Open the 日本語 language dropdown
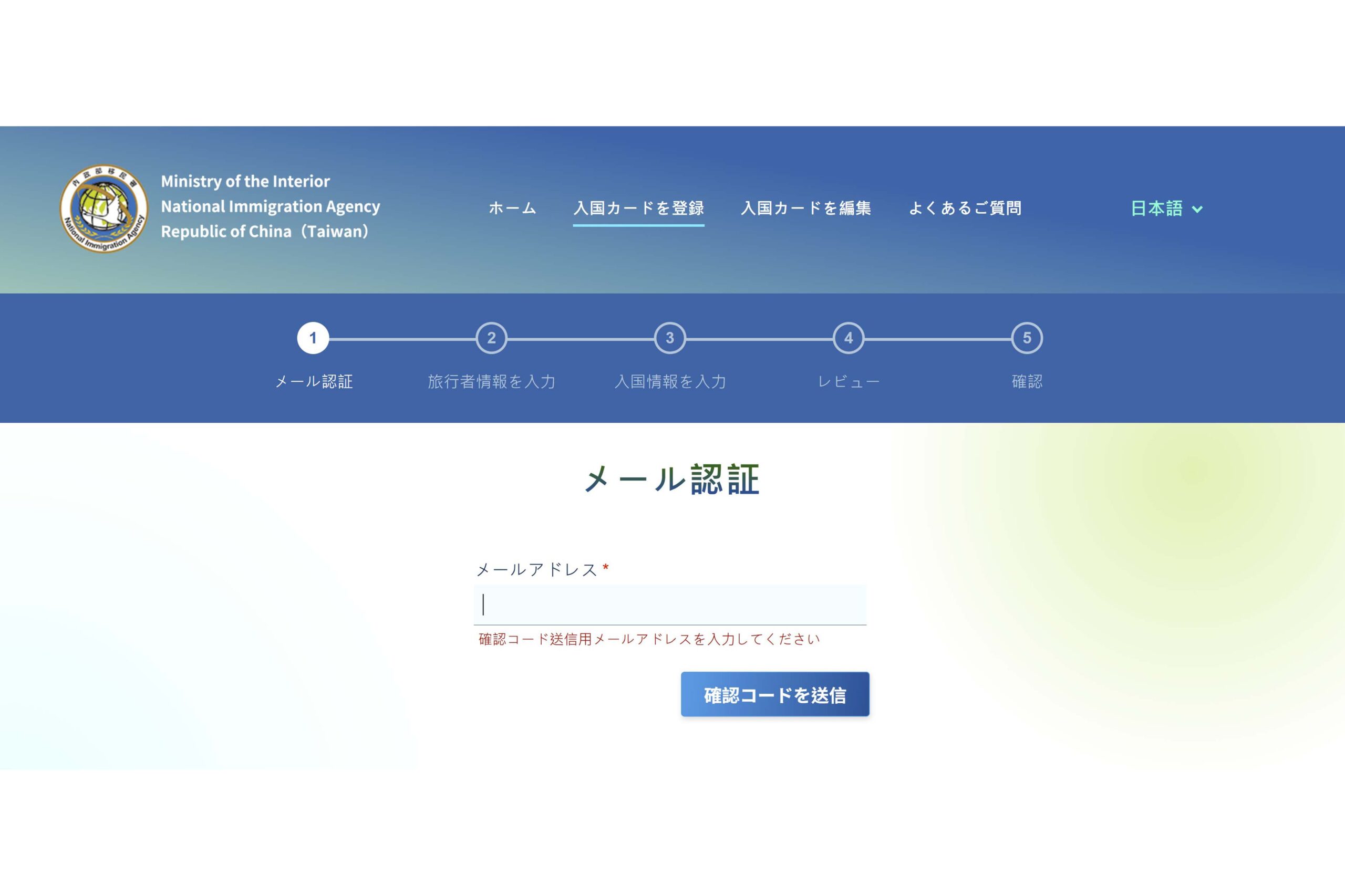 pyautogui.click(x=1157, y=209)
